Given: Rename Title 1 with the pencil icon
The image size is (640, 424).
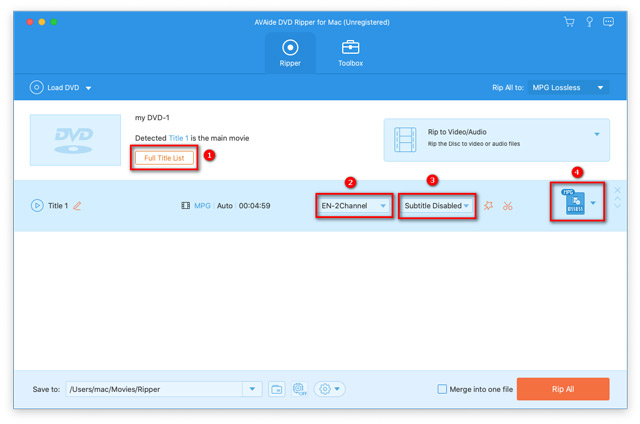Looking at the screenshot, I should [x=78, y=206].
